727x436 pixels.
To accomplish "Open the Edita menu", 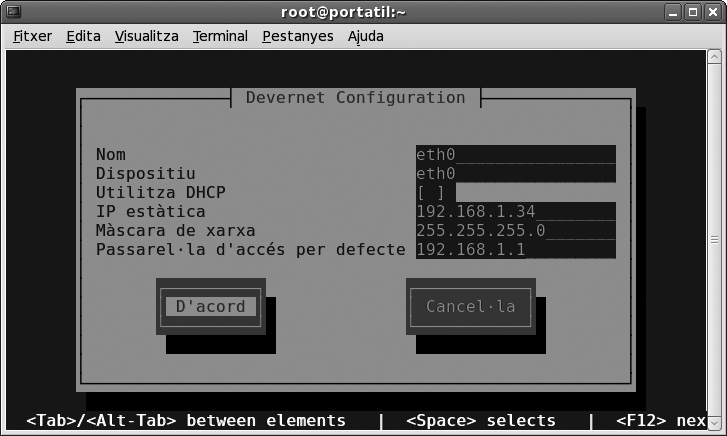I will (83, 36).
